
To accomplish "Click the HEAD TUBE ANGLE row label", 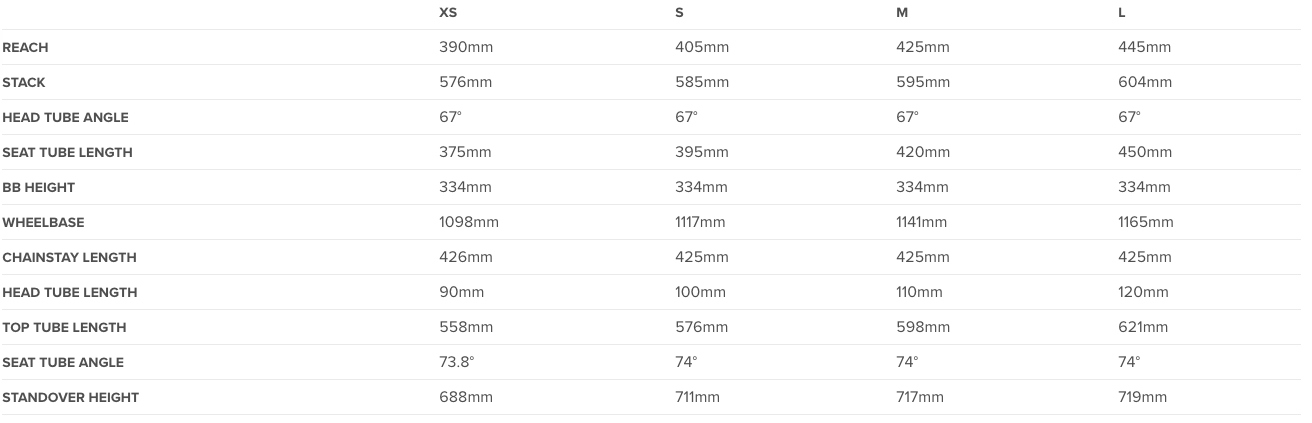I will [65, 118].
